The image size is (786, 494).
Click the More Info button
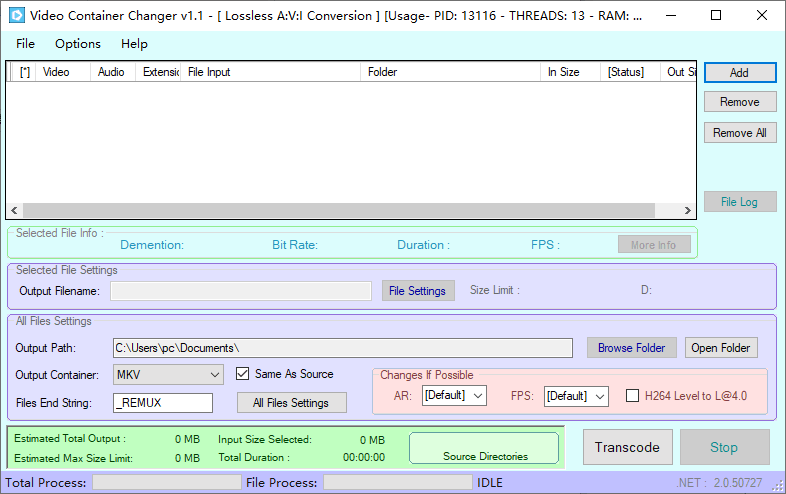pos(654,245)
